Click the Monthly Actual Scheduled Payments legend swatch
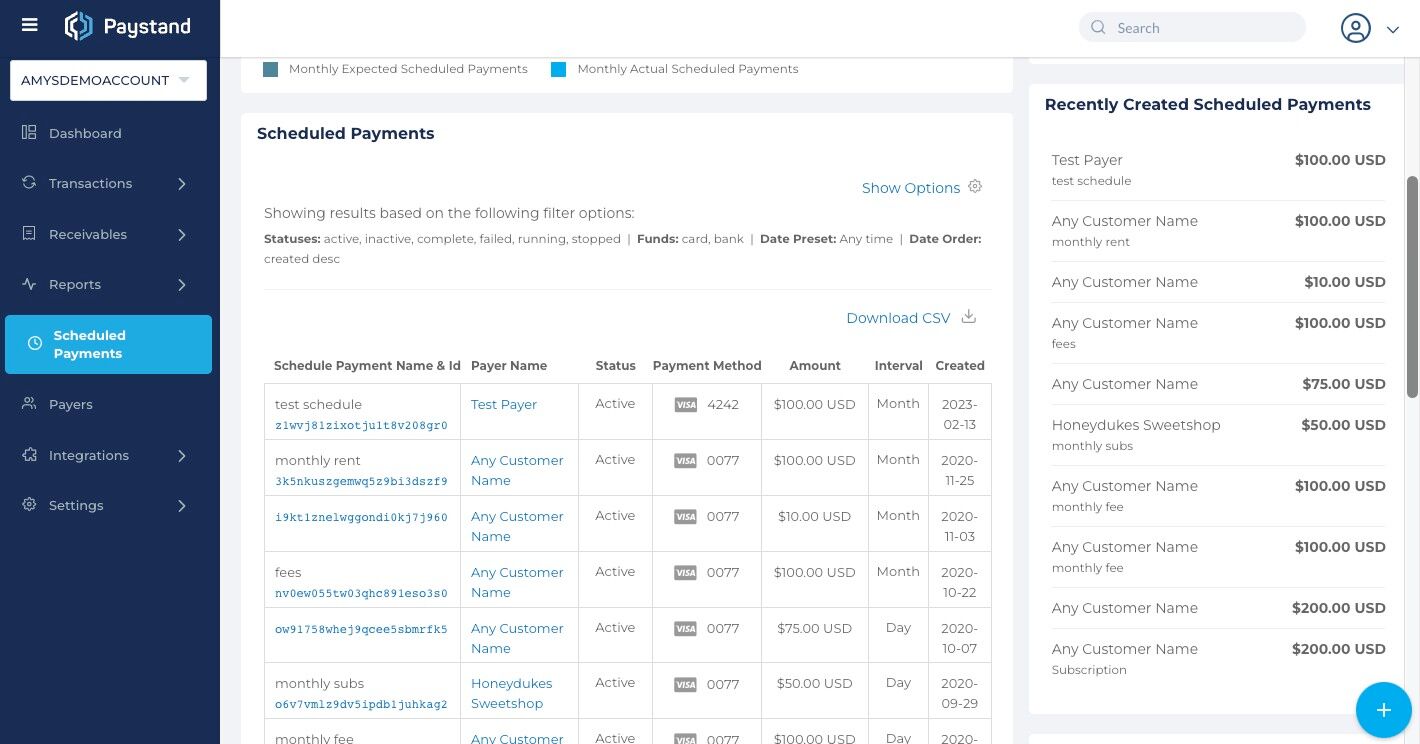1420x744 pixels. click(x=558, y=69)
